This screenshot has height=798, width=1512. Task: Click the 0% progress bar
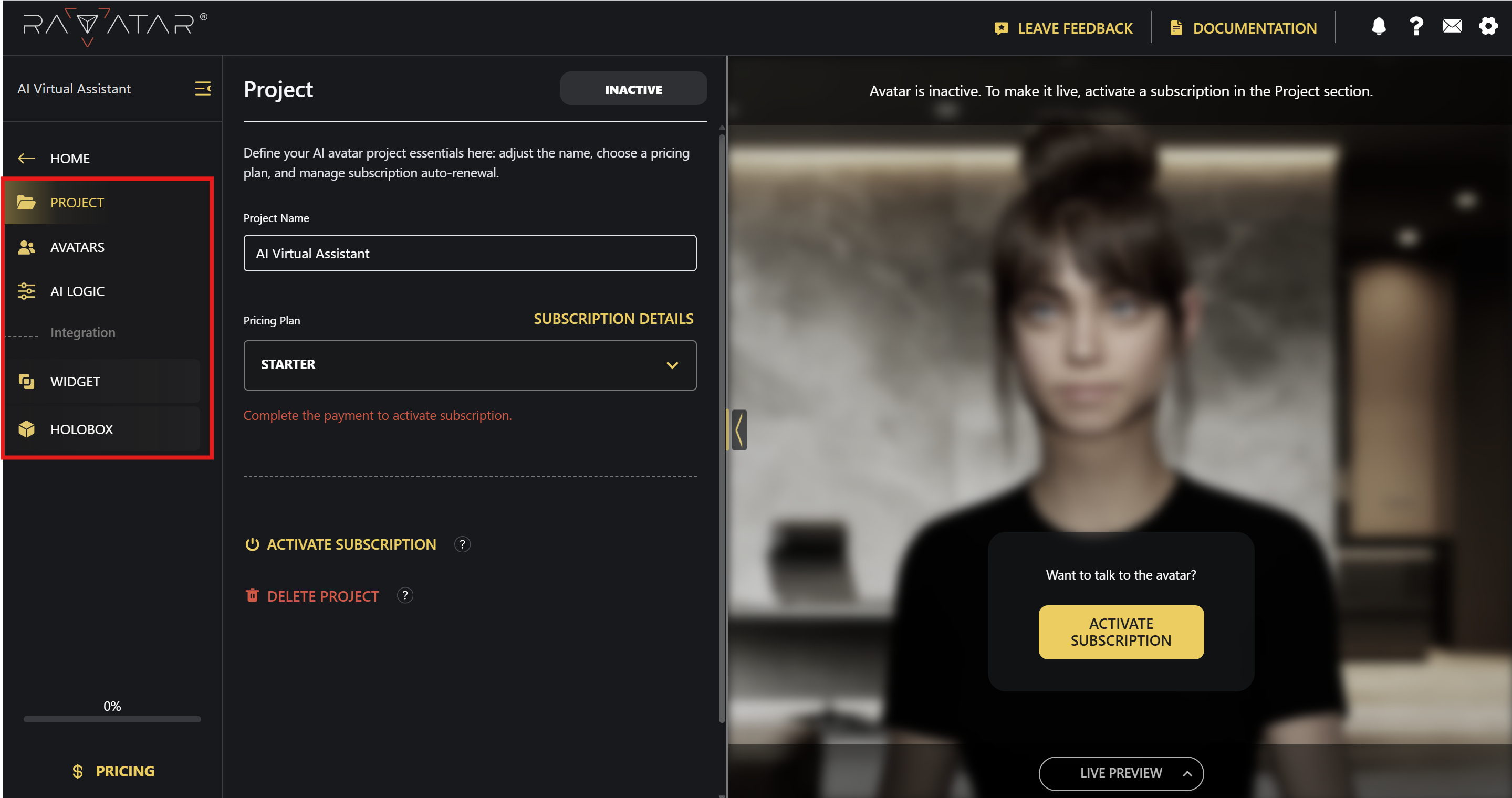coord(111,719)
